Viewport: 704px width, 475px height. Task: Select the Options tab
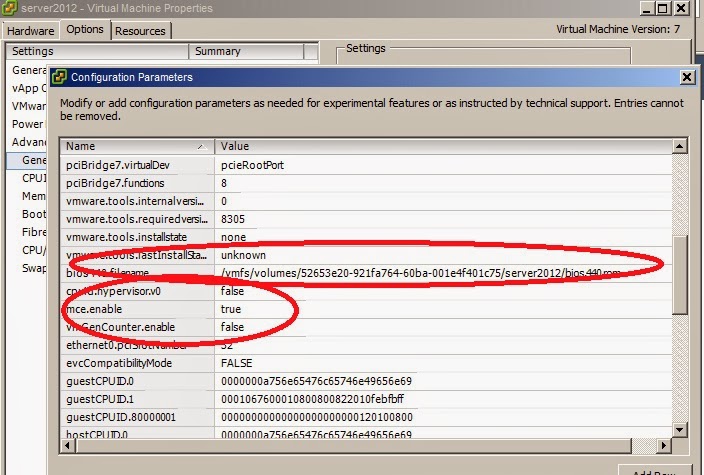85,30
